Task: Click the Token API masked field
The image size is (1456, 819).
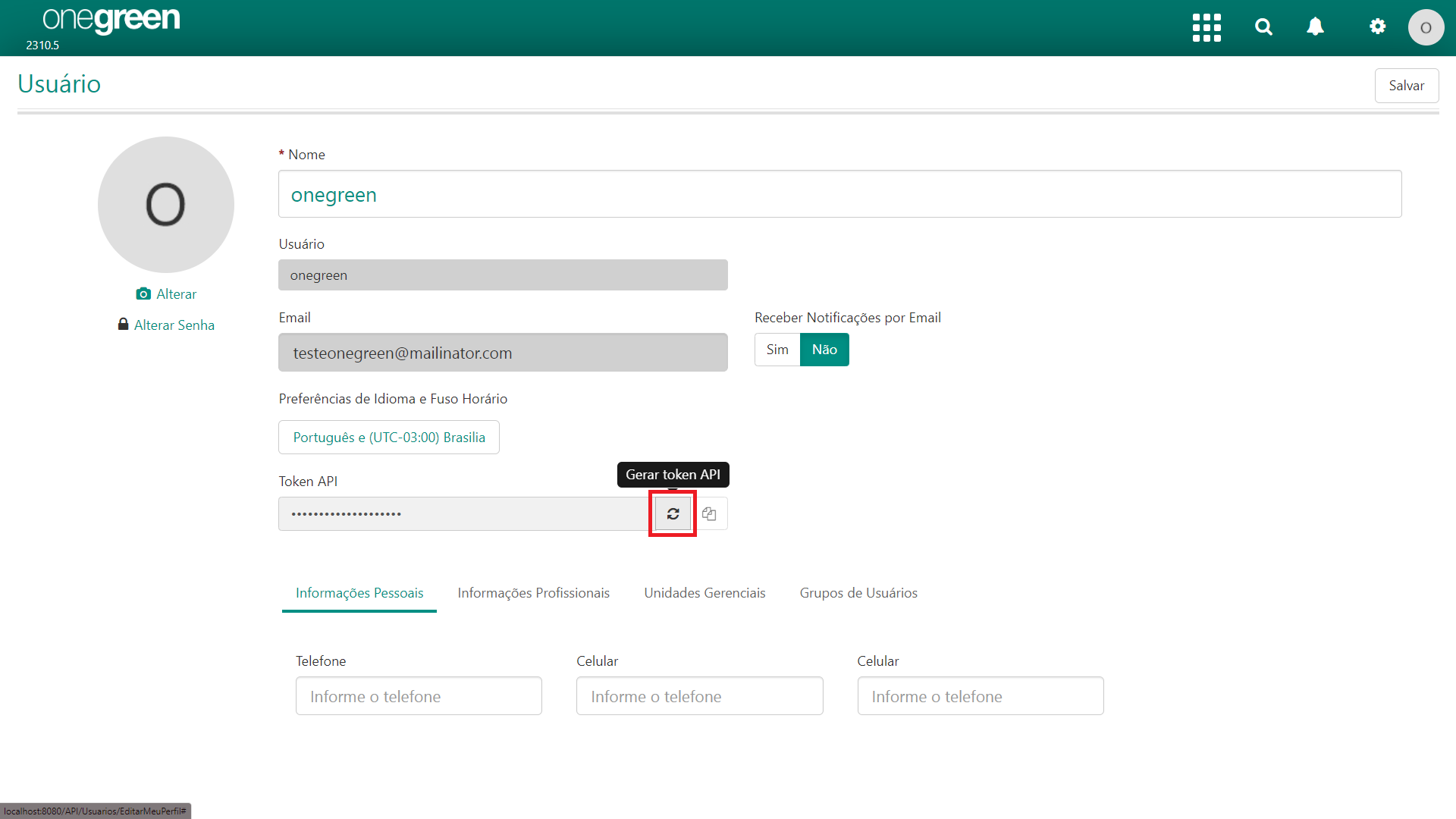Action: click(x=466, y=514)
